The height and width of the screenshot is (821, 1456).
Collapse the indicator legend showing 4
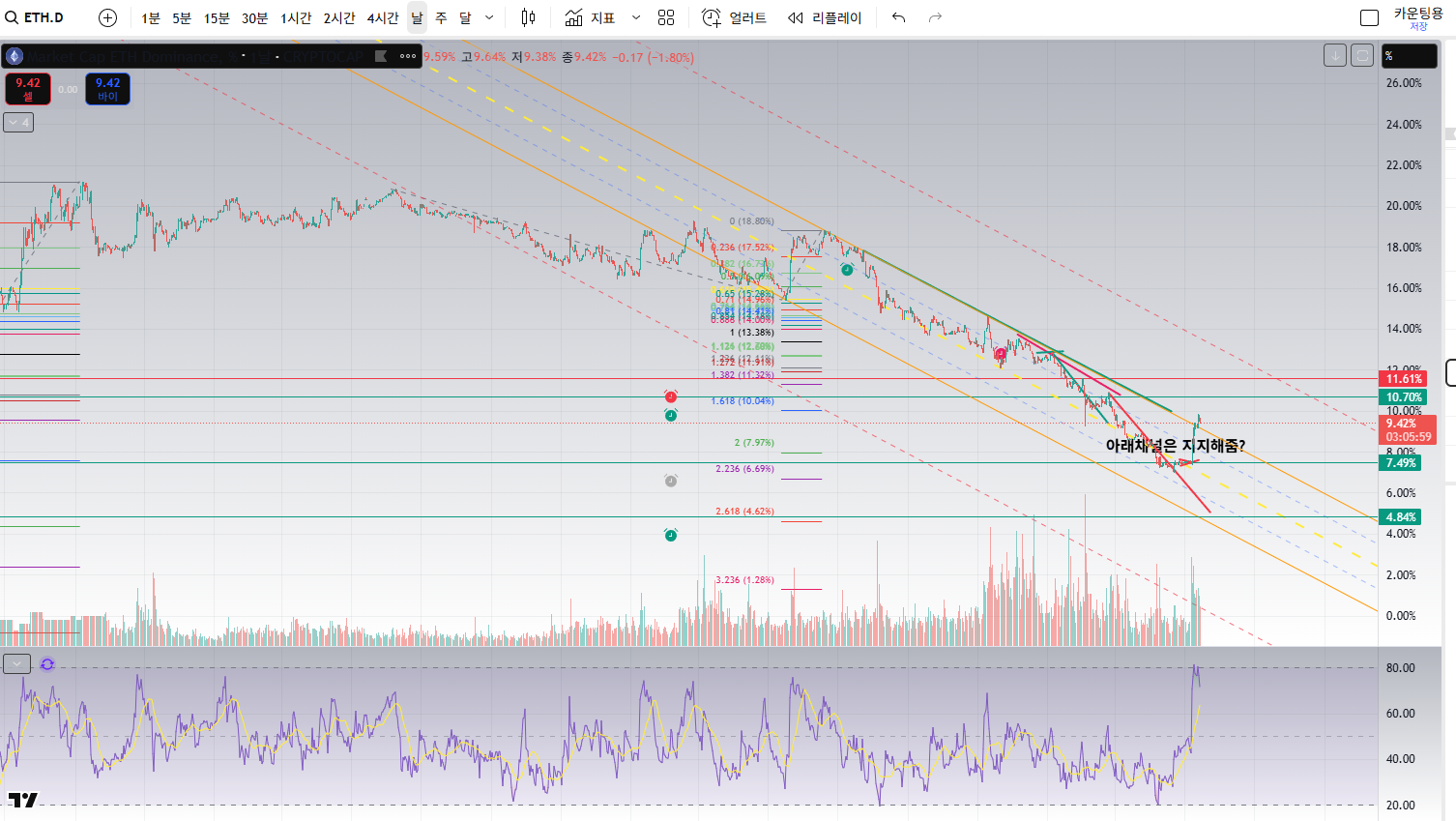[18, 123]
